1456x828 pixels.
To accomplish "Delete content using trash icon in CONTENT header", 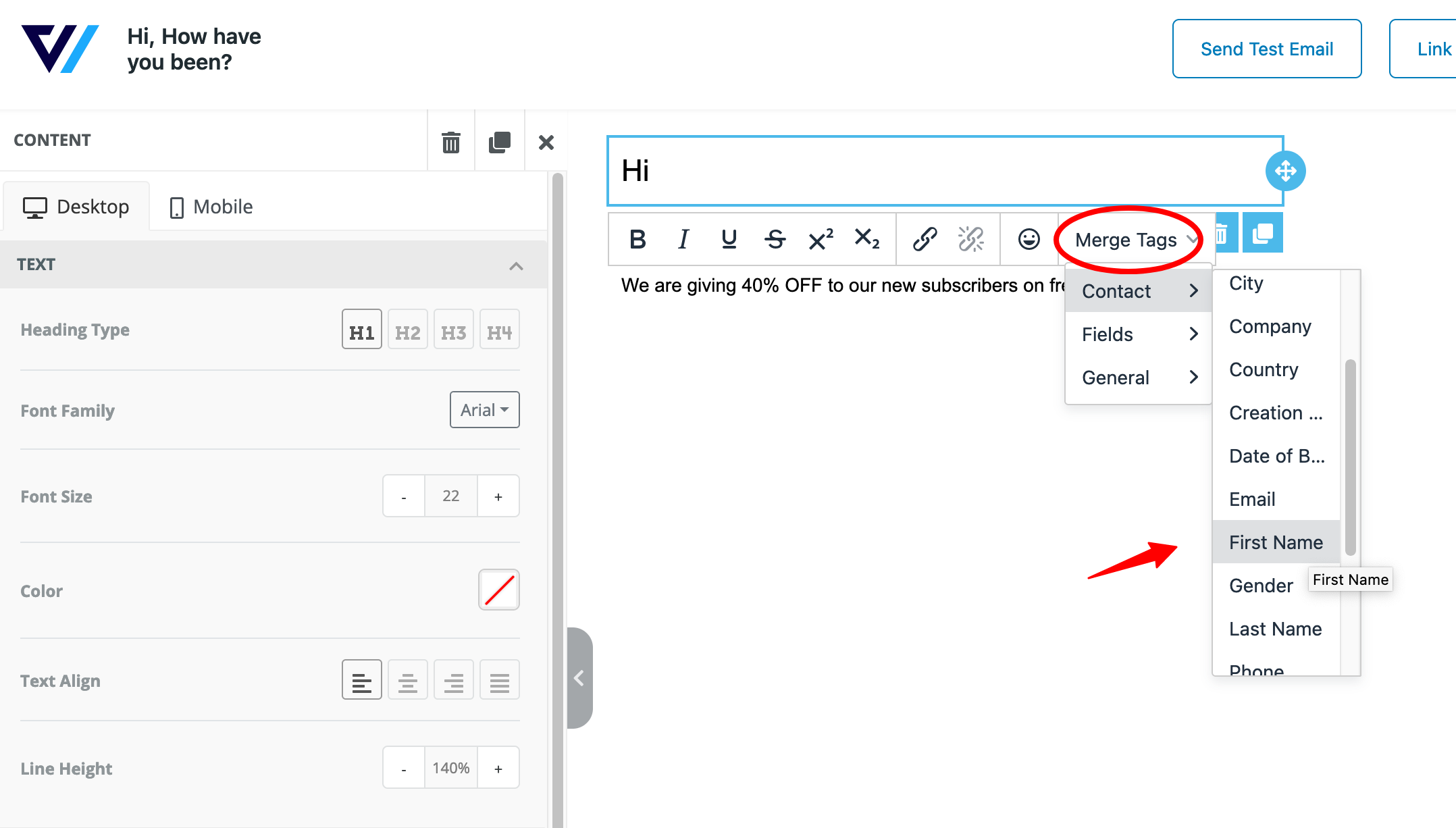I will tap(450, 142).
